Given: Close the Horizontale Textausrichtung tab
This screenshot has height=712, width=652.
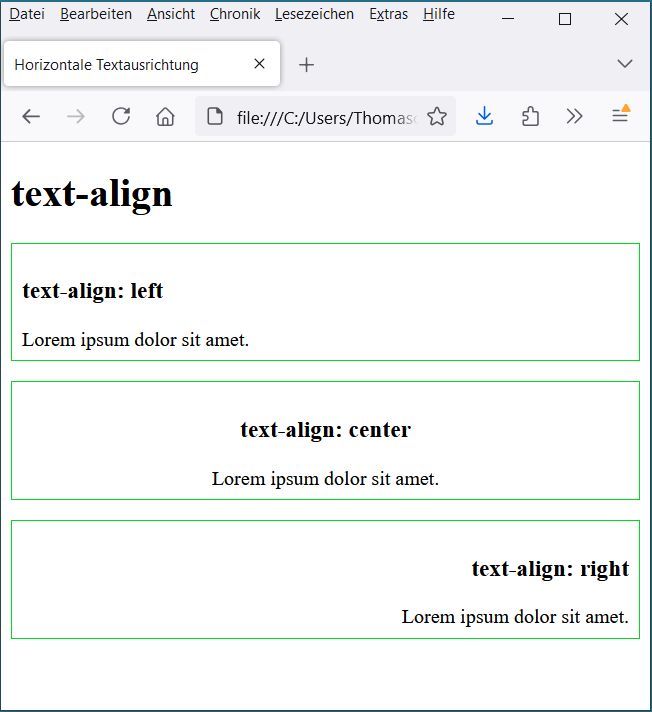Looking at the screenshot, I should tap(259, 64).
